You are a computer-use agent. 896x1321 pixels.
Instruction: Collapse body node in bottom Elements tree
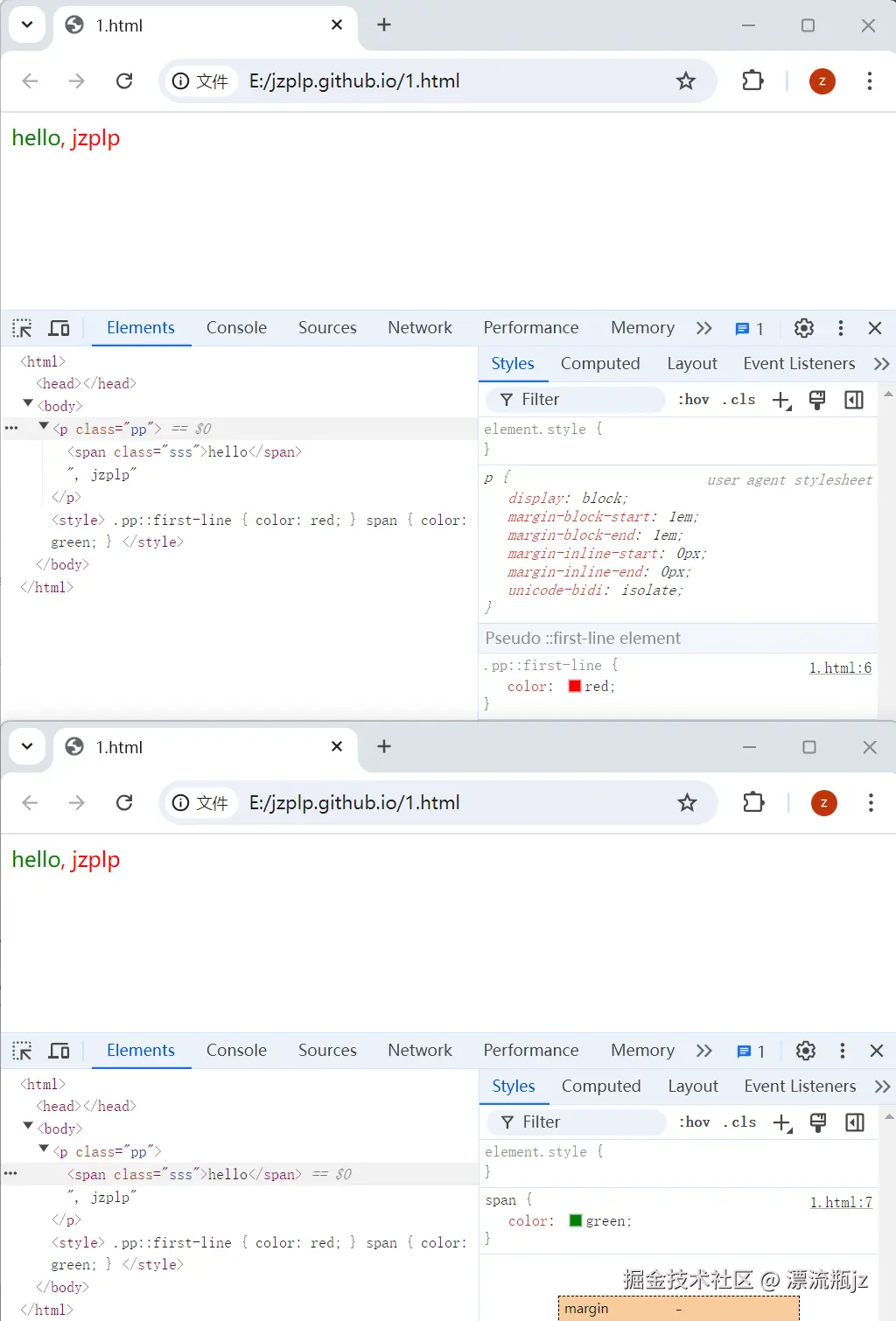click(28, 1127)
